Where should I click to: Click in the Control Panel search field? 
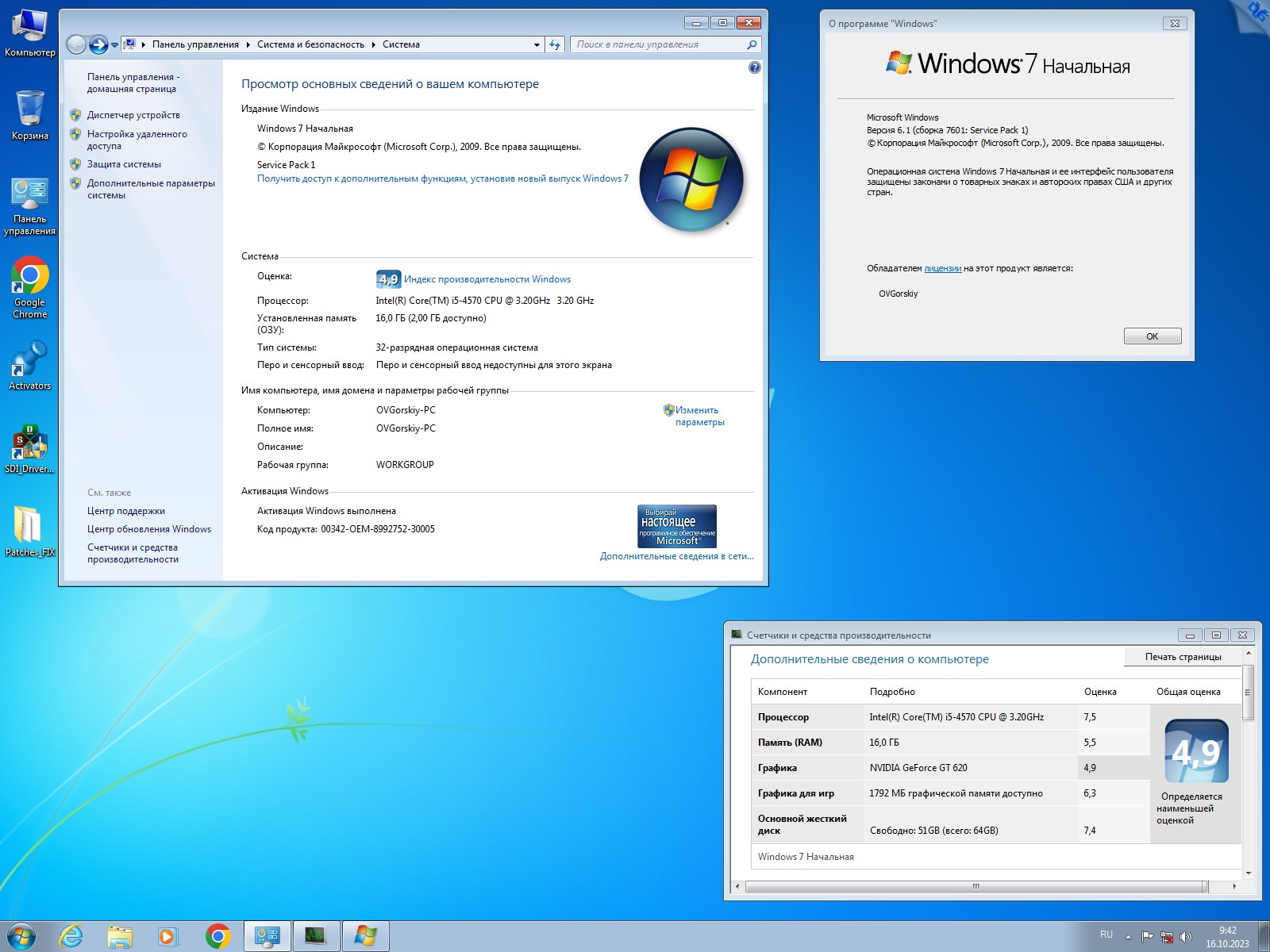click(x=659, y=44)
